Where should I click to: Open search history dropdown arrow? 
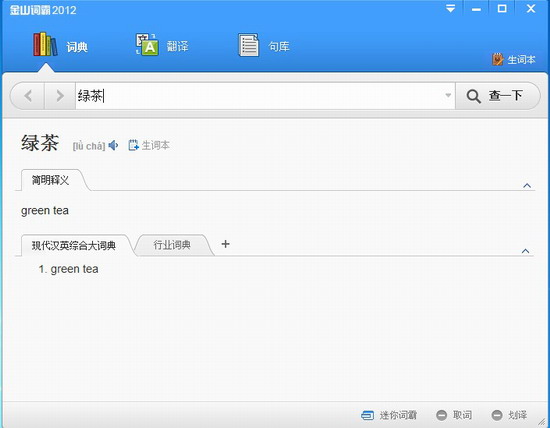[448, 95]
